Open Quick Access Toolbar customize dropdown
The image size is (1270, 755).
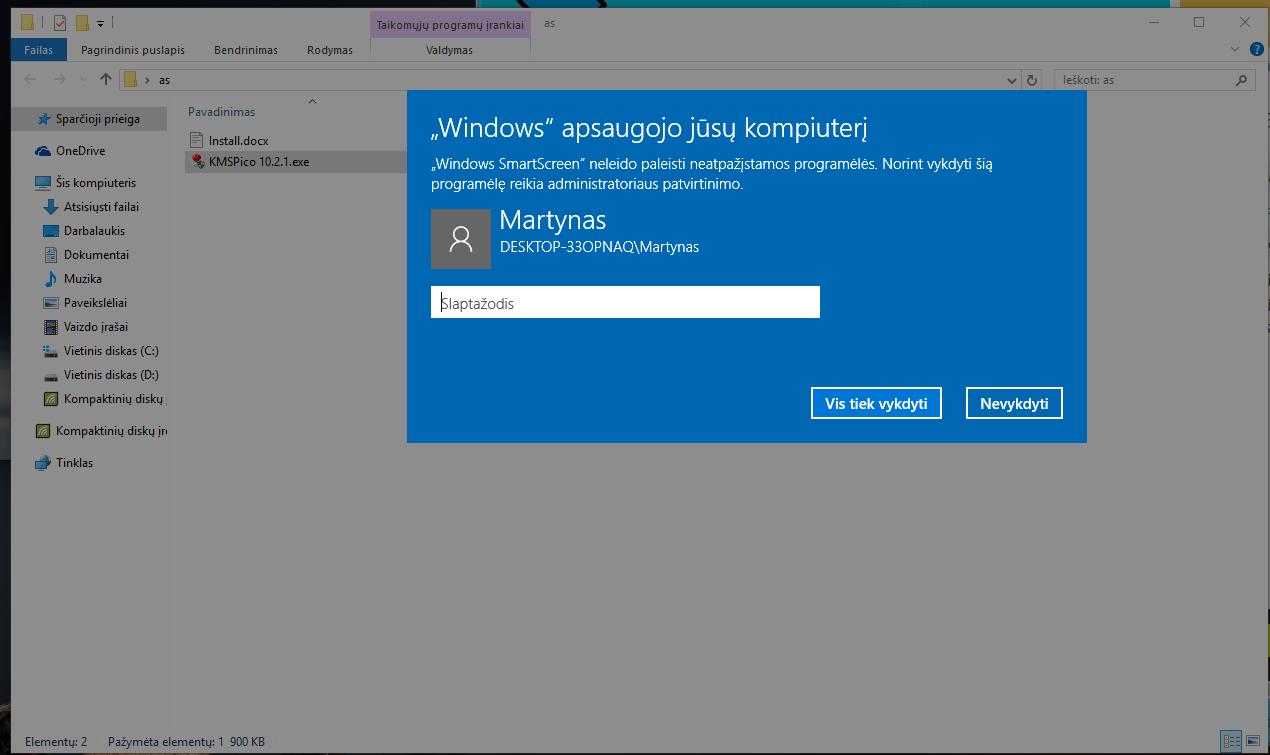click(101, 22)
